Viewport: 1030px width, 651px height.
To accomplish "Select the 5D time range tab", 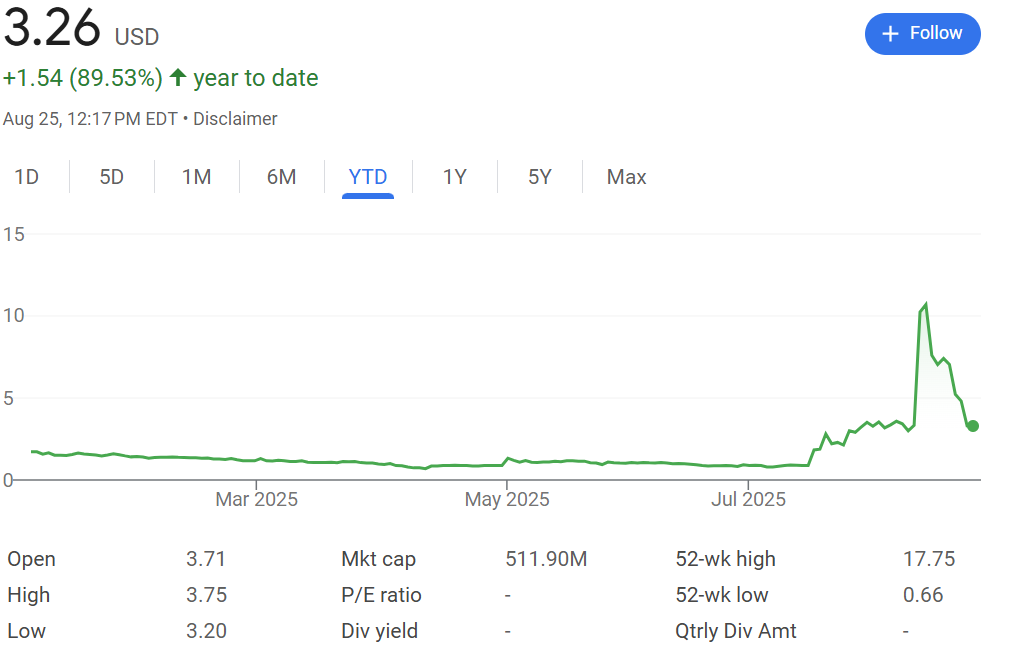I will (111, 177).
